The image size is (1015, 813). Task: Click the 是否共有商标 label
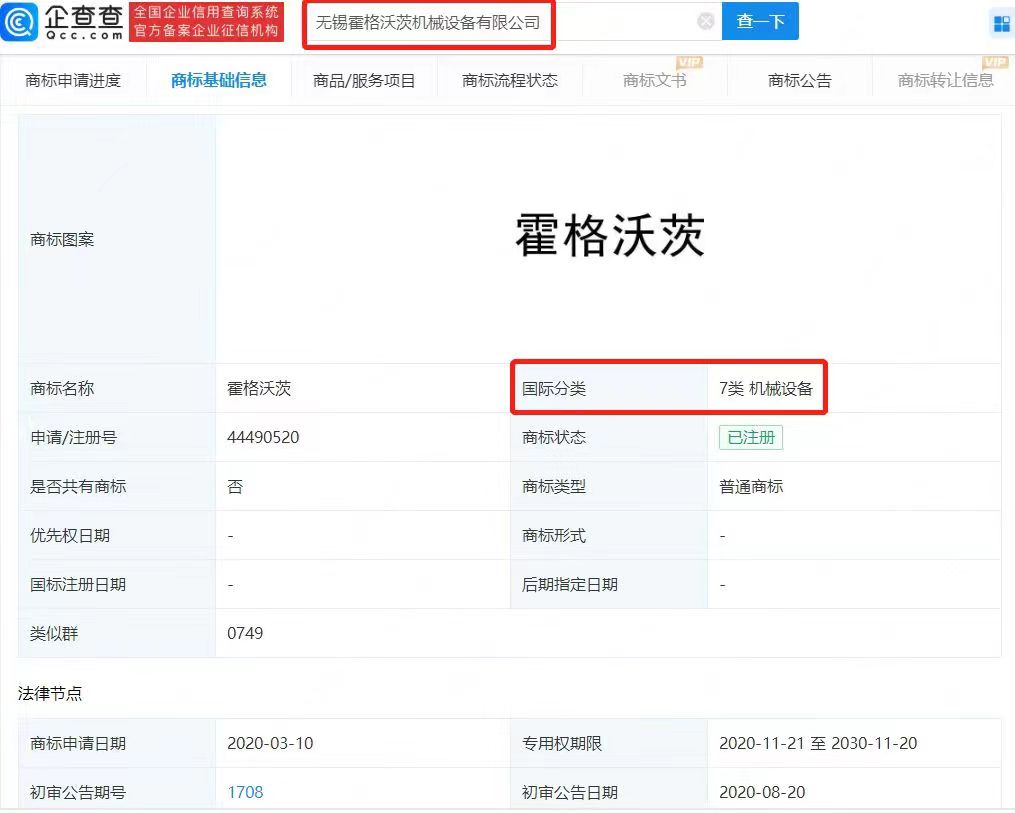click(x=78, y=486)
